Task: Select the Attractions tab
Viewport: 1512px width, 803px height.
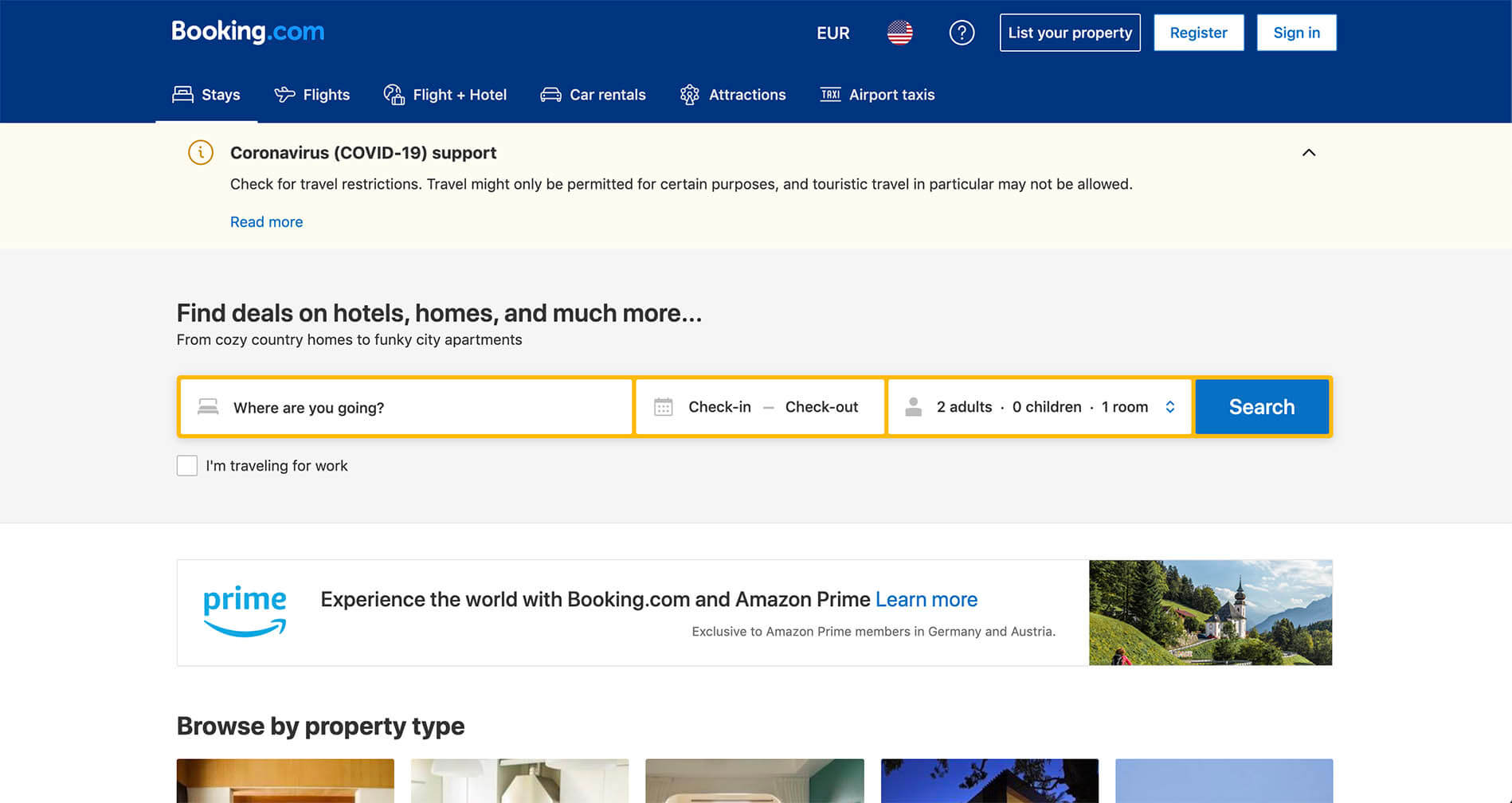Action: 732,95
